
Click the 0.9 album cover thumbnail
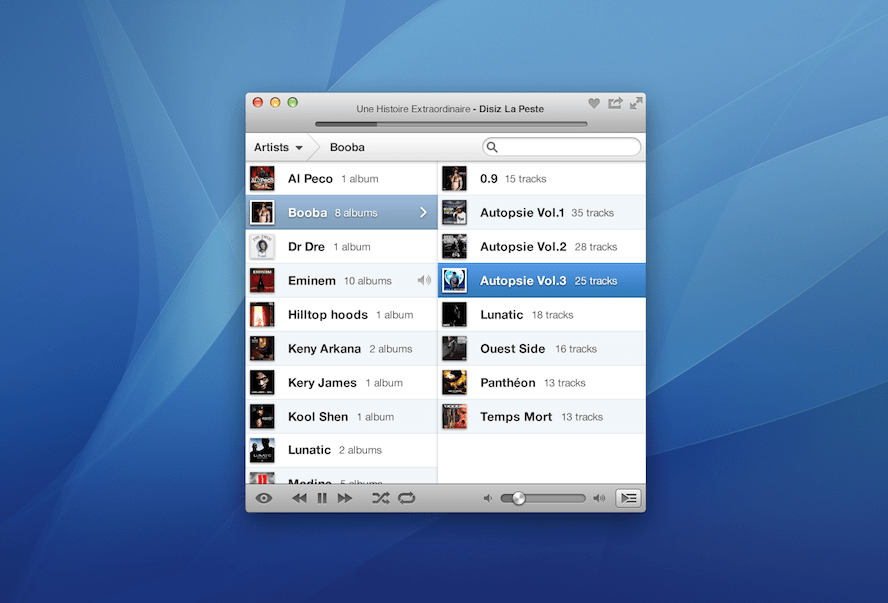point(454,178)
